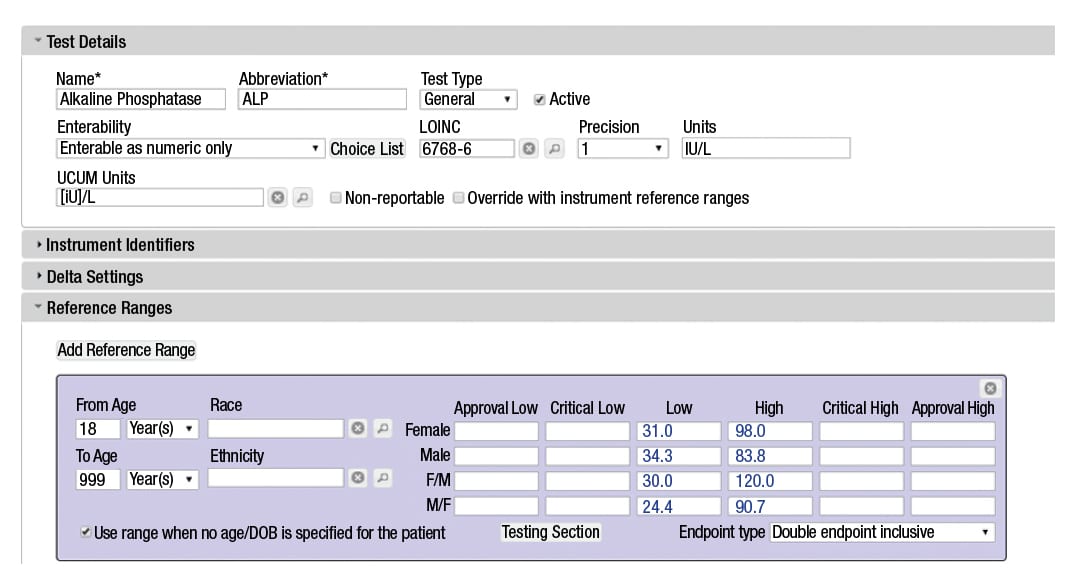The width and height of the screenshot is (1072, 576).
Task: Open the Enterability dropdown
Action: click(x=189, y=149)
